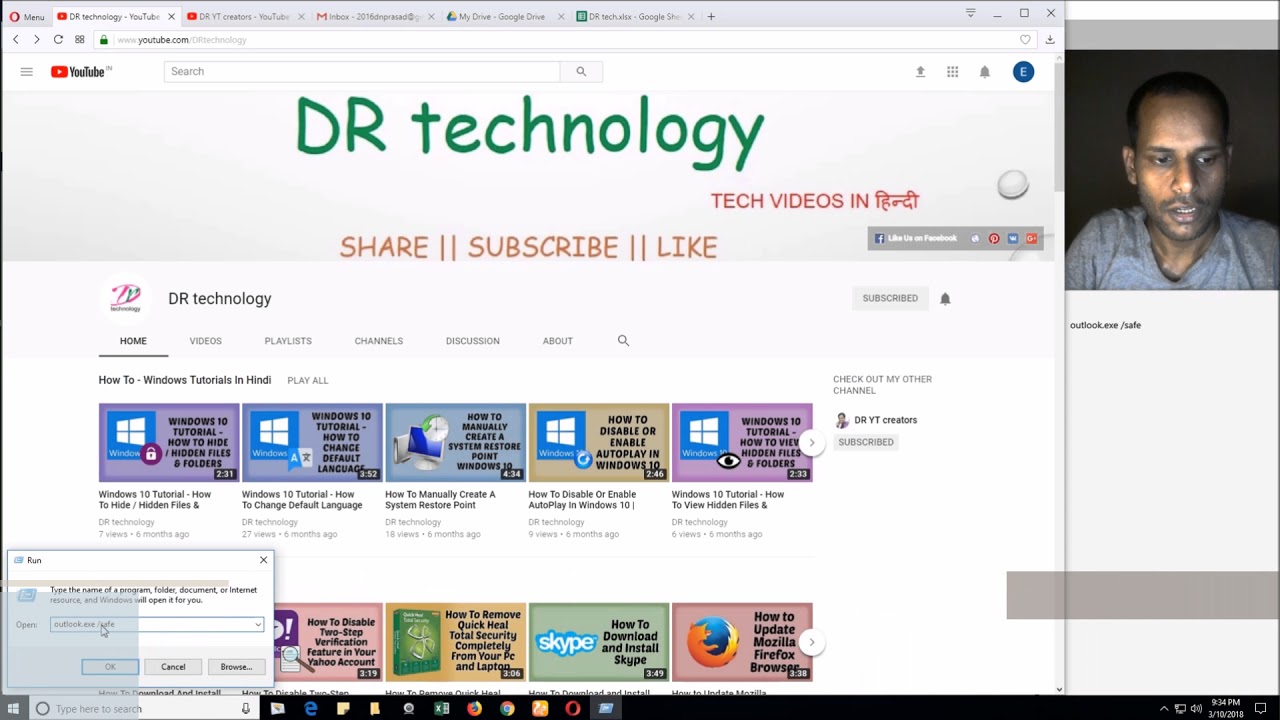The width and height of the screenshot is (1280, 720).
Task: Open the VIDEOS channel tab
Action: pyautogui.click(x=206, y=341)
